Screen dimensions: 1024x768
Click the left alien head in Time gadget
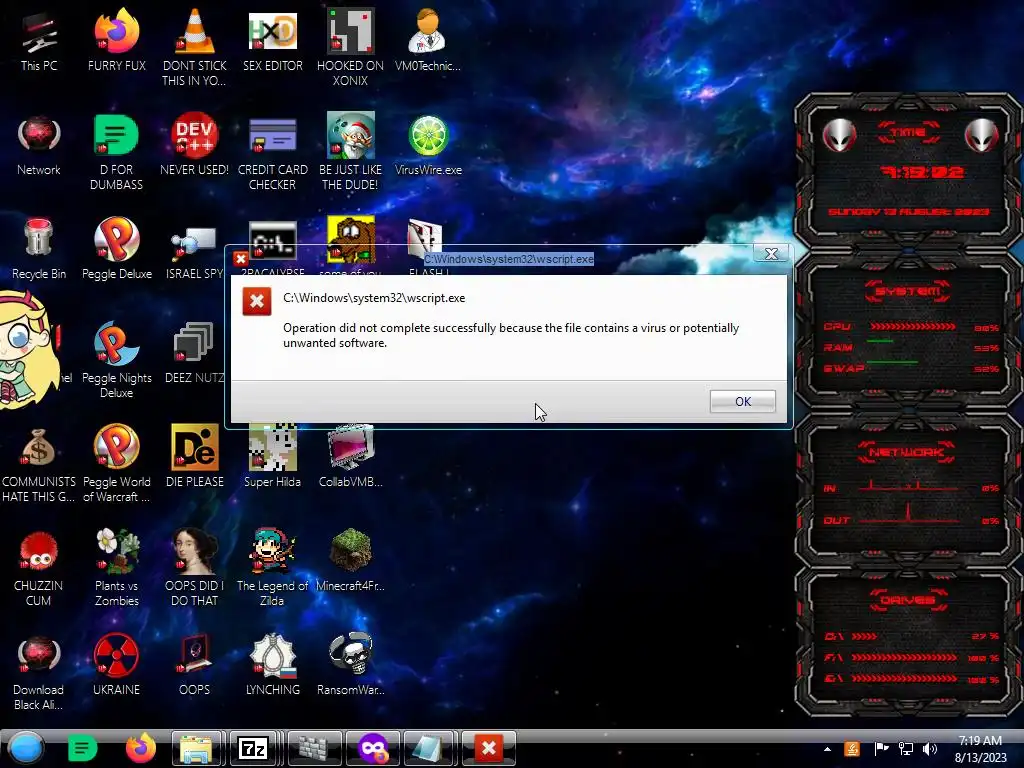pyautogui.click(x=839, y=136)
